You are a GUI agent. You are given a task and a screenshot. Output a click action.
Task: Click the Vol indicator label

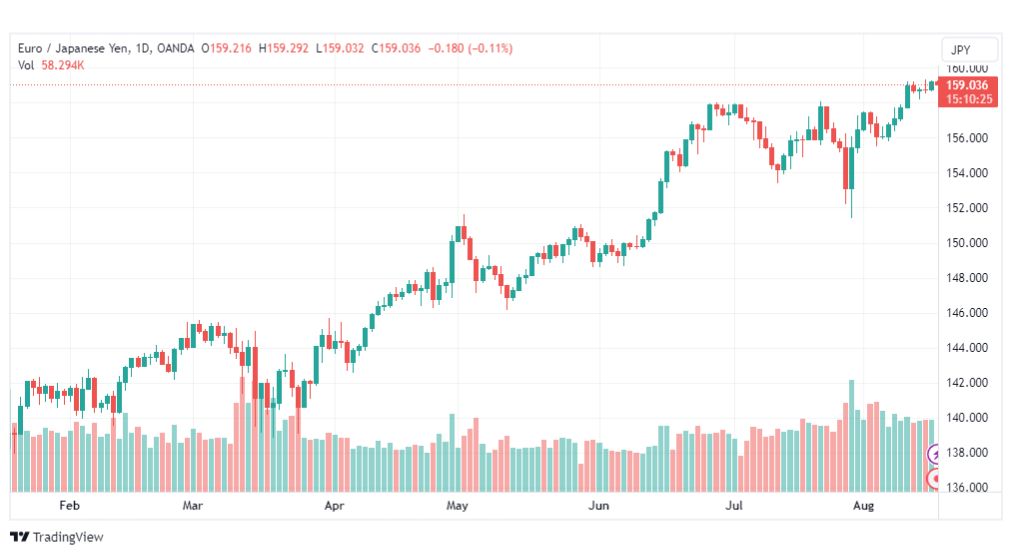[26, 65]
